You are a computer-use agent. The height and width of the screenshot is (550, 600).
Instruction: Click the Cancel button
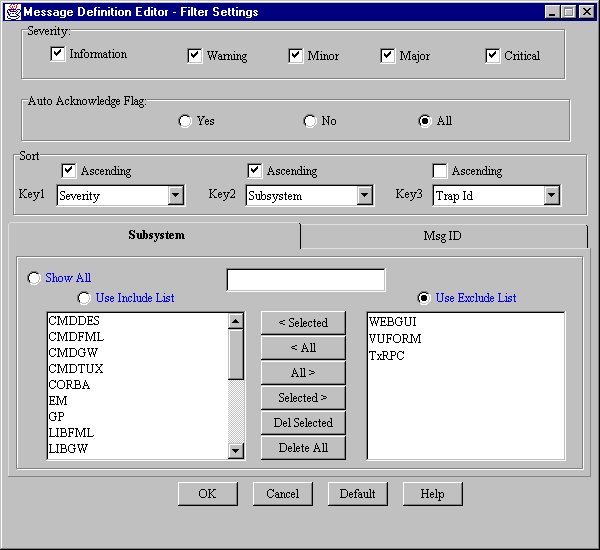pyautogui.click(x=283, y=494)
